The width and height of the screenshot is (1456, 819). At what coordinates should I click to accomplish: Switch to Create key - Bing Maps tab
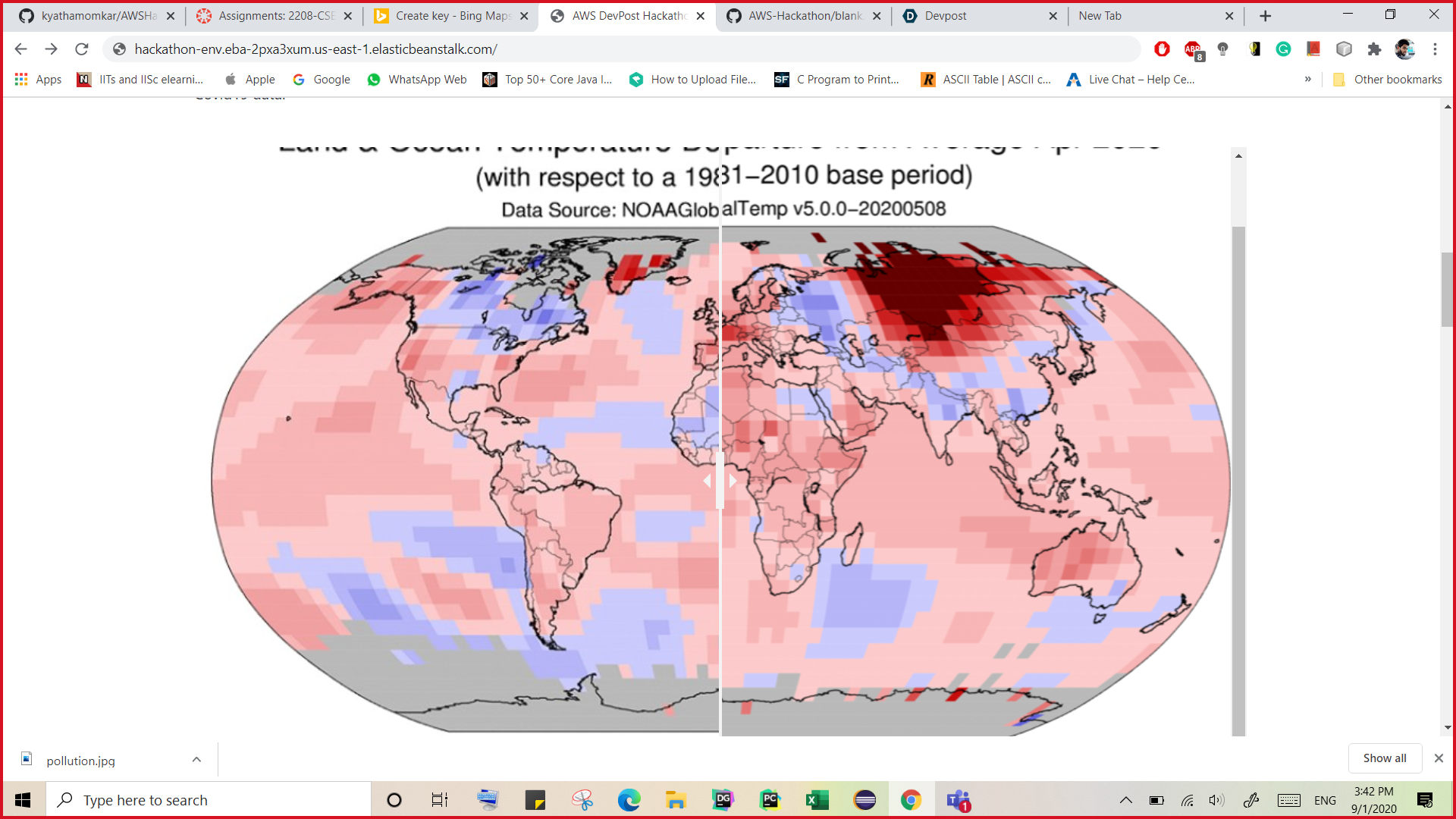[453, 16]
